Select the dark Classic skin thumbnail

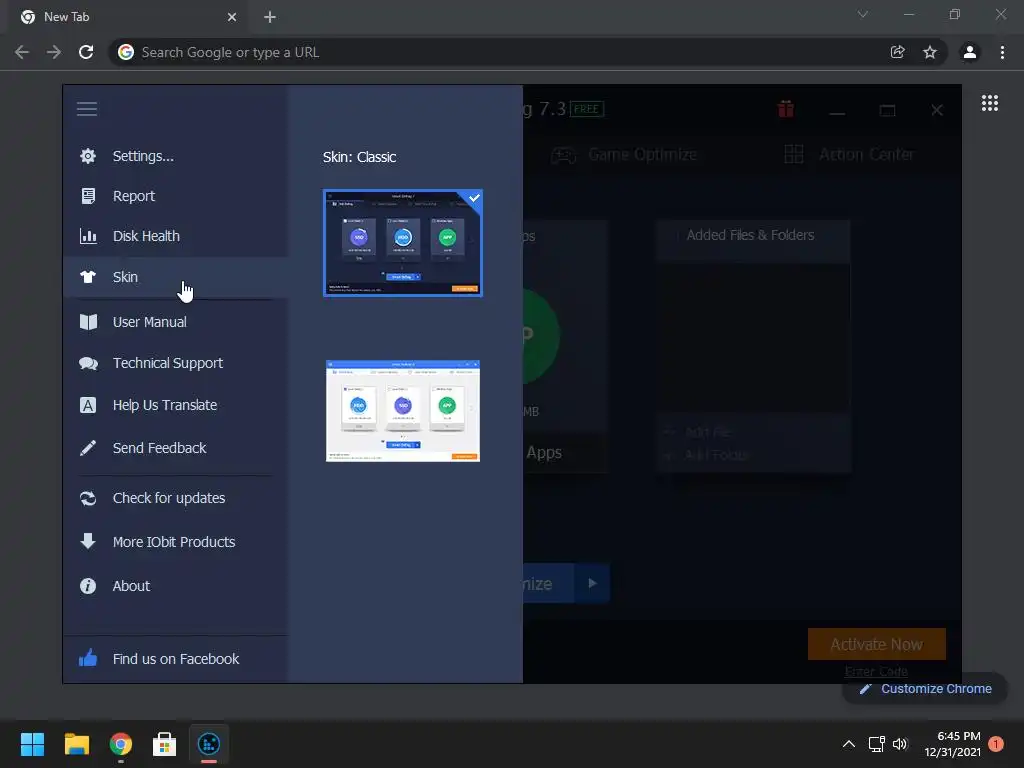coord(403,243)
